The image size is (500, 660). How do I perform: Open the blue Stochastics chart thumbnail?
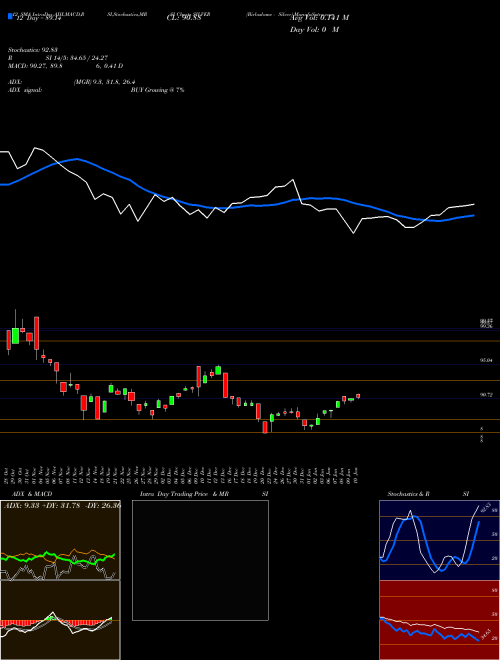point(439,540)
